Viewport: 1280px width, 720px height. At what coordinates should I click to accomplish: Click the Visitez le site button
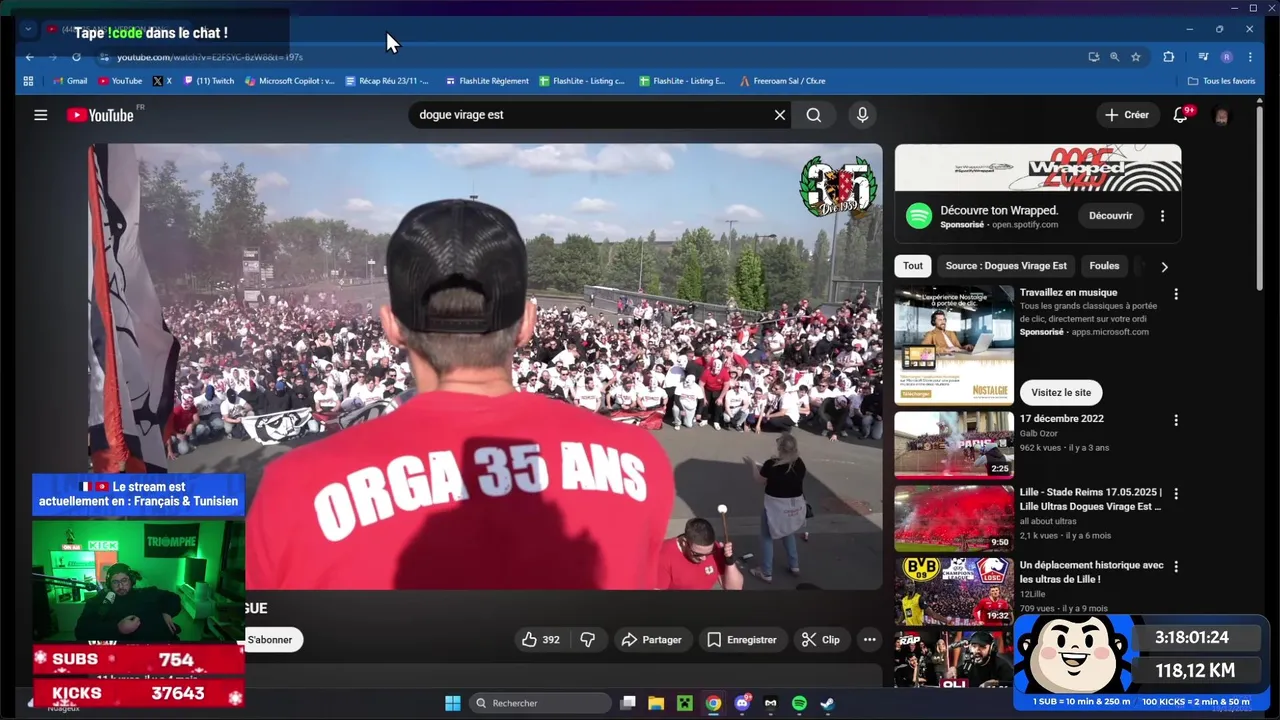click(x=1061, y=393)
